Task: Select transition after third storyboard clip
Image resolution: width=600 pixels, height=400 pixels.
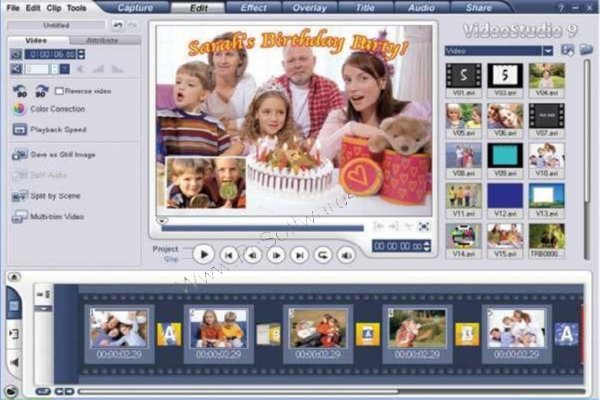Action: 368,334
